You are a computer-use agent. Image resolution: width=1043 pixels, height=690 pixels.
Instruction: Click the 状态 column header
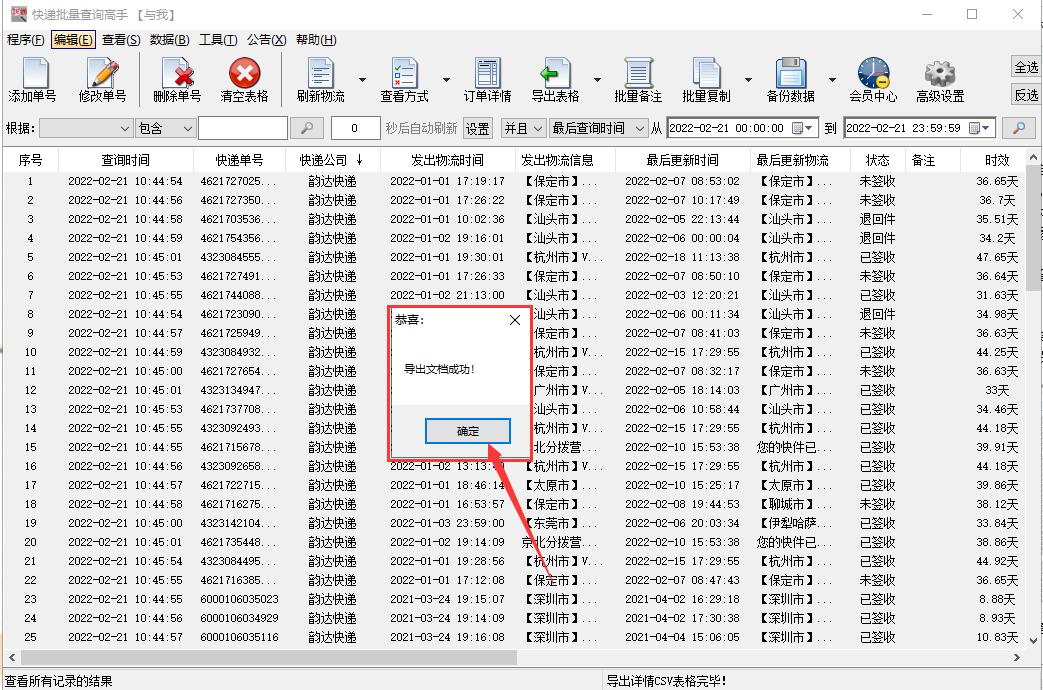click(877, 160)
